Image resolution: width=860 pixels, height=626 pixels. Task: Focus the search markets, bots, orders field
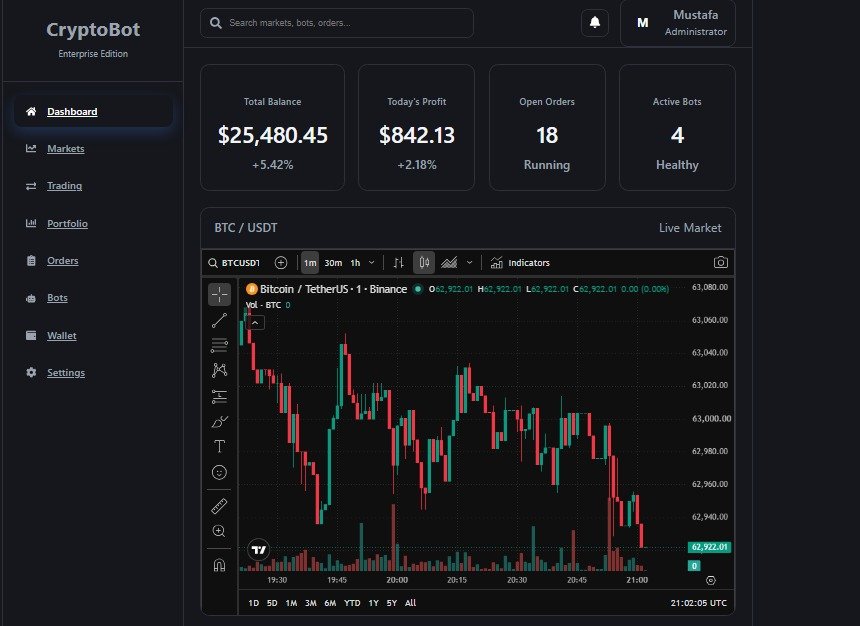pos(337,23)
